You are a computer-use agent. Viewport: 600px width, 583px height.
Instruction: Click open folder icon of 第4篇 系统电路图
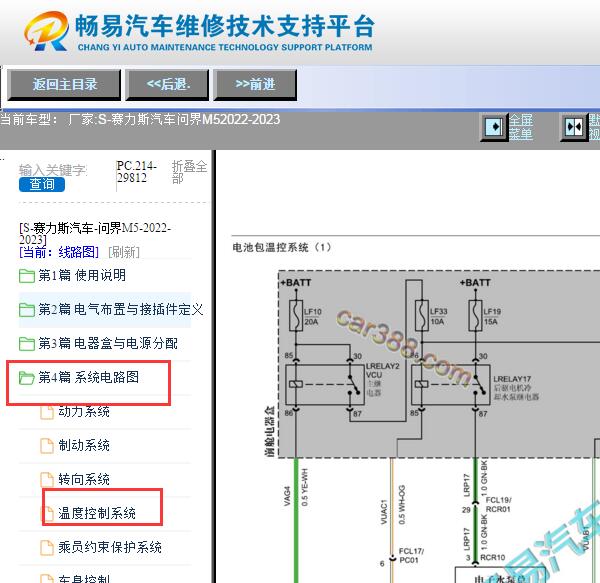pos(27,378)
